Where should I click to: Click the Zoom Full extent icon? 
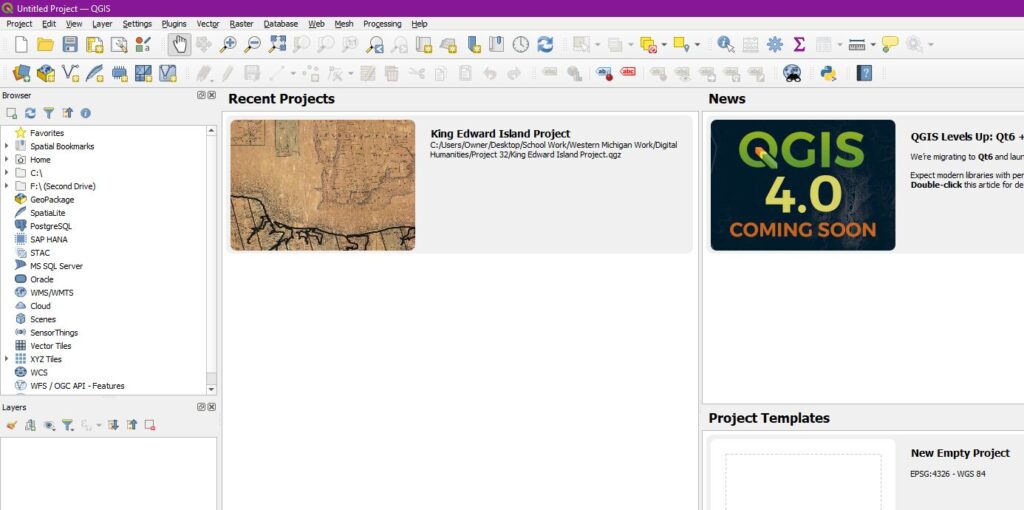[x=277, y=44]
